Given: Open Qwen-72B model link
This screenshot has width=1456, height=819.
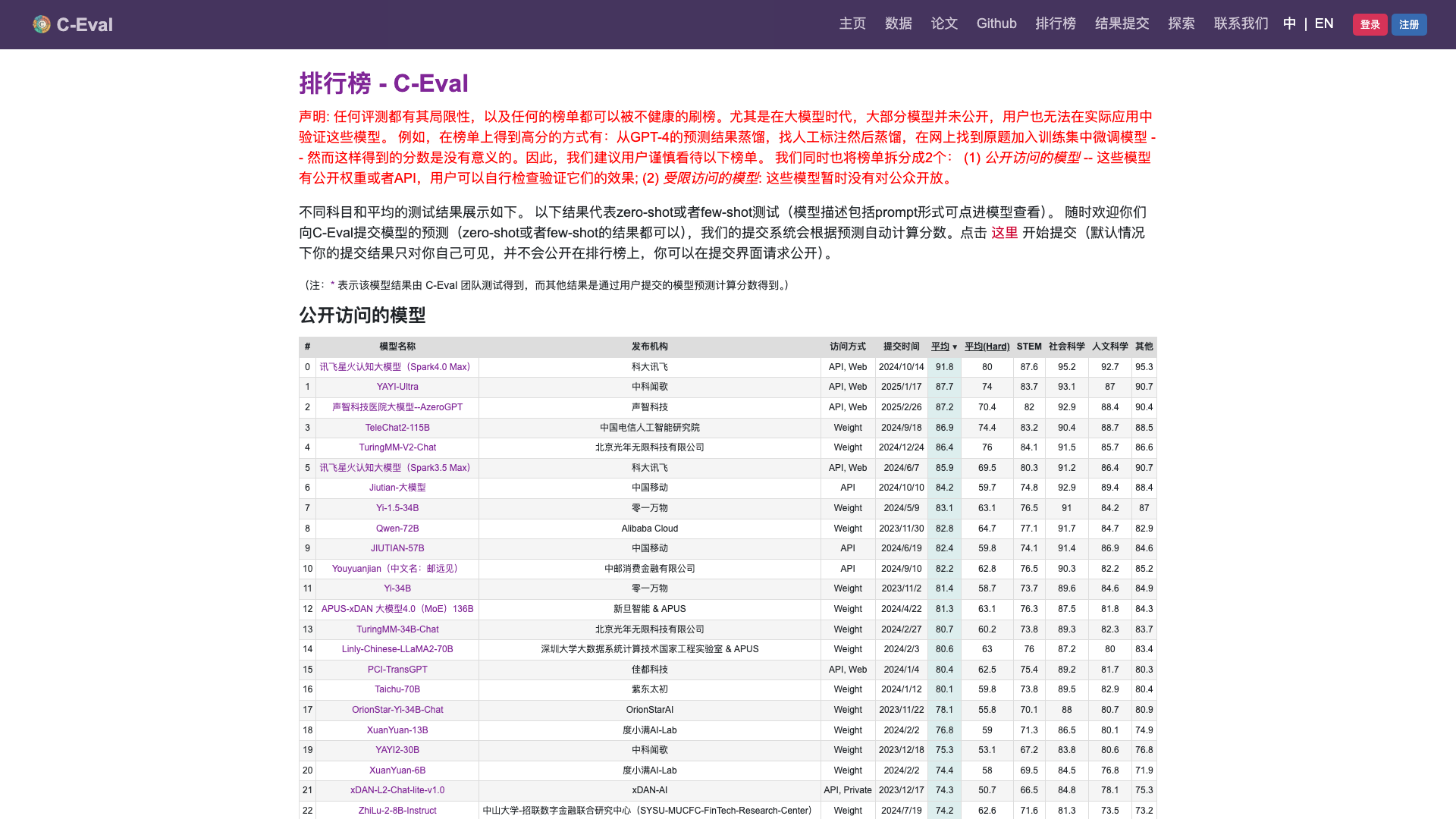Looking at the screenshot, I should (397, 529).
